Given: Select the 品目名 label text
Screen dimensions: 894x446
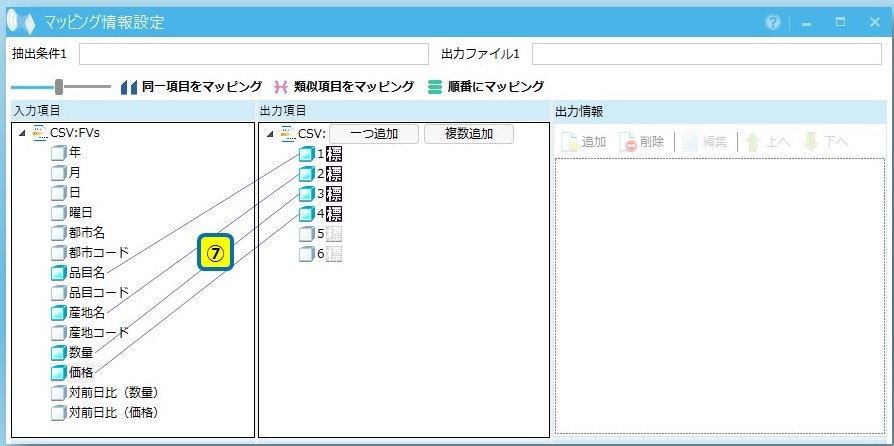Looking at the screenshot, I should pos(87,273).
